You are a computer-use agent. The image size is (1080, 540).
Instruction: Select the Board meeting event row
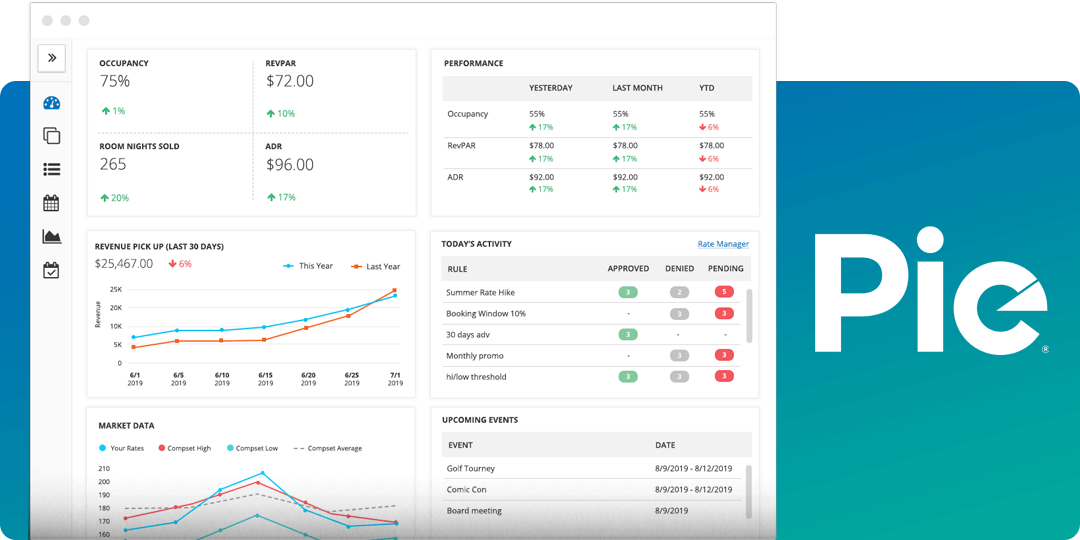pyautogui.click(x=593, y=511)
